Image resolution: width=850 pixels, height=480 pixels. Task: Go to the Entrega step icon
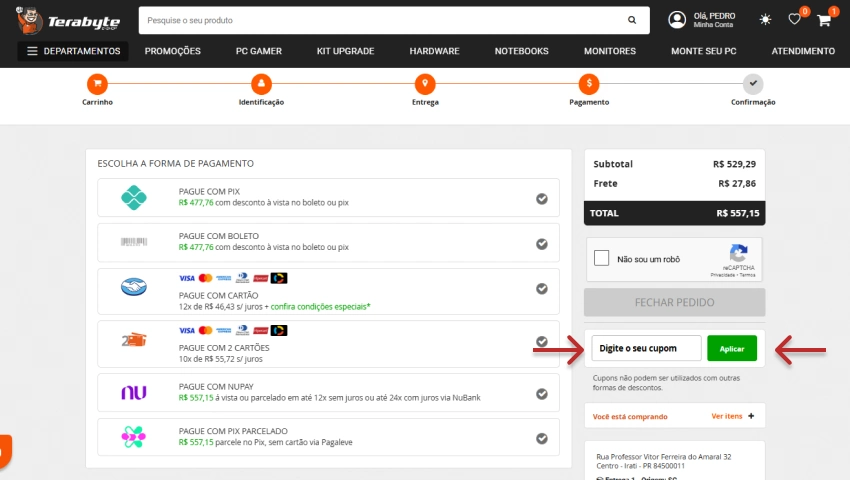coord(425,84)
